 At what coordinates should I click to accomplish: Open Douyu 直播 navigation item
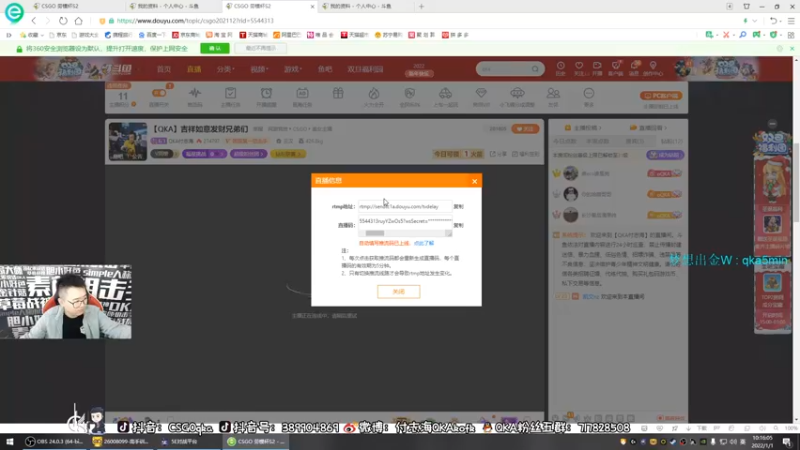194,69
